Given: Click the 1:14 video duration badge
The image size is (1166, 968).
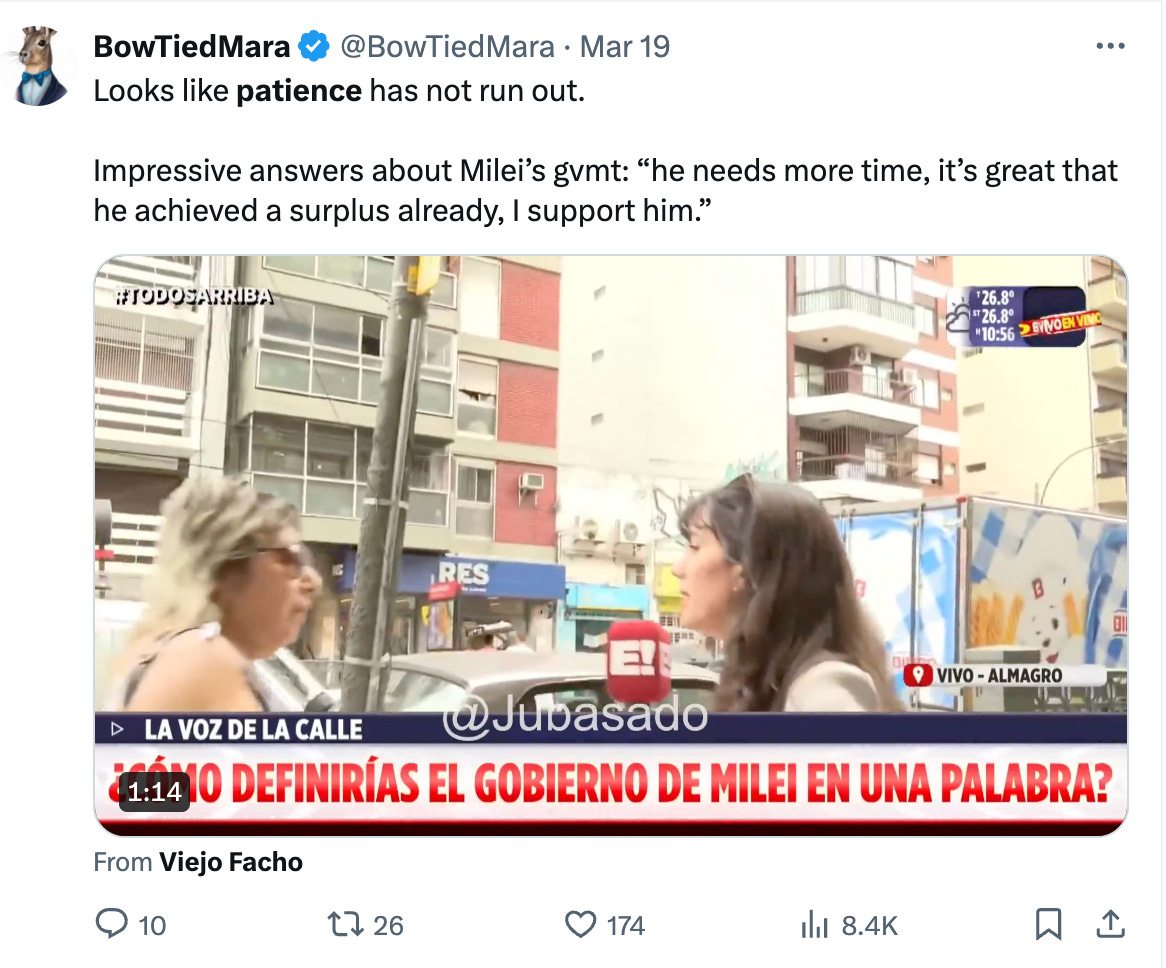Looking at the screenshot, I should [154, 792].
